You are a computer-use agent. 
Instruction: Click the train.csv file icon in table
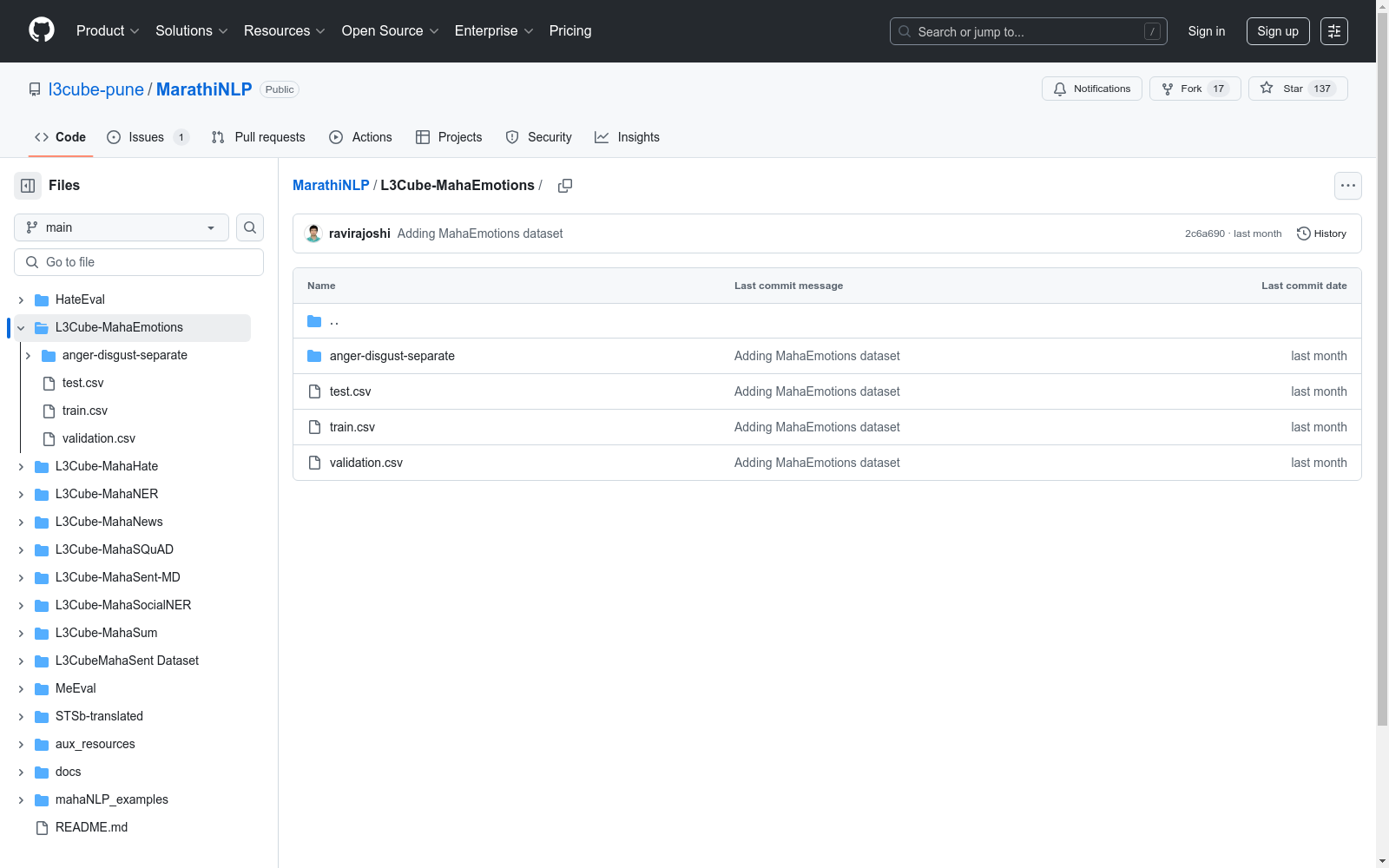point(314,427)
